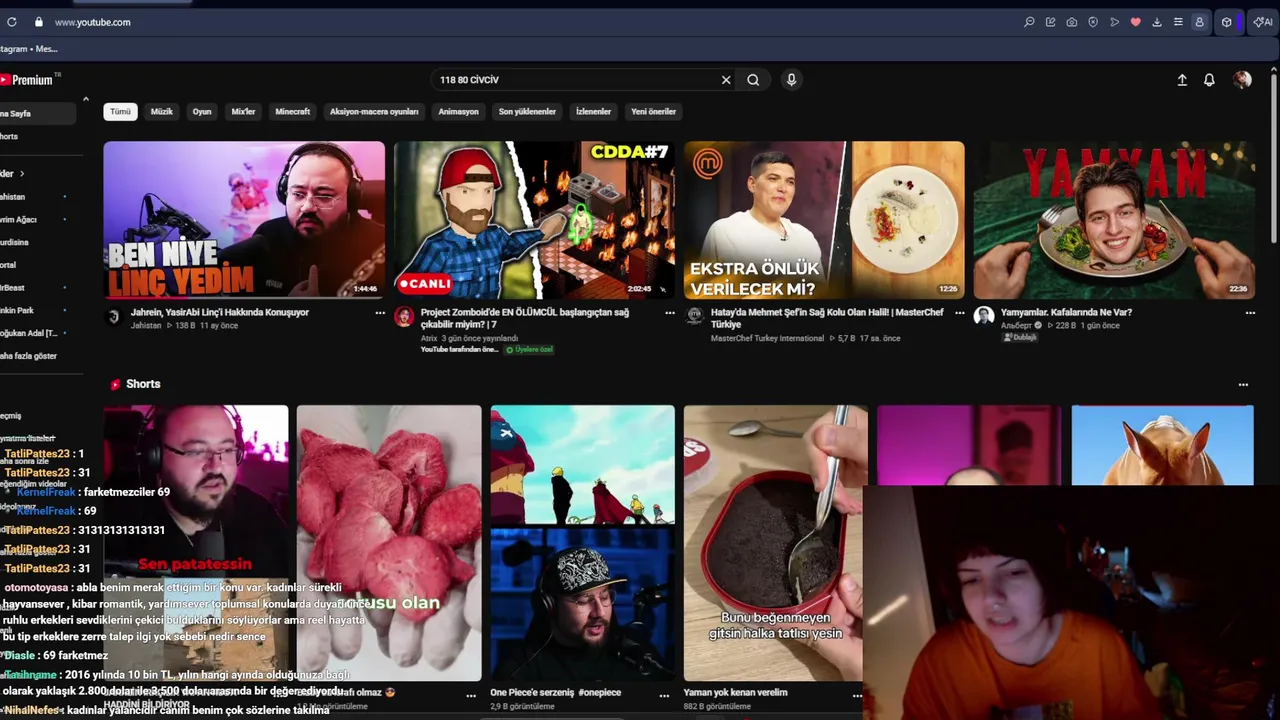Take a snapshot with the camera icon
Viewport: 1280px width, 720px height.
click(x=1072, y=22)
